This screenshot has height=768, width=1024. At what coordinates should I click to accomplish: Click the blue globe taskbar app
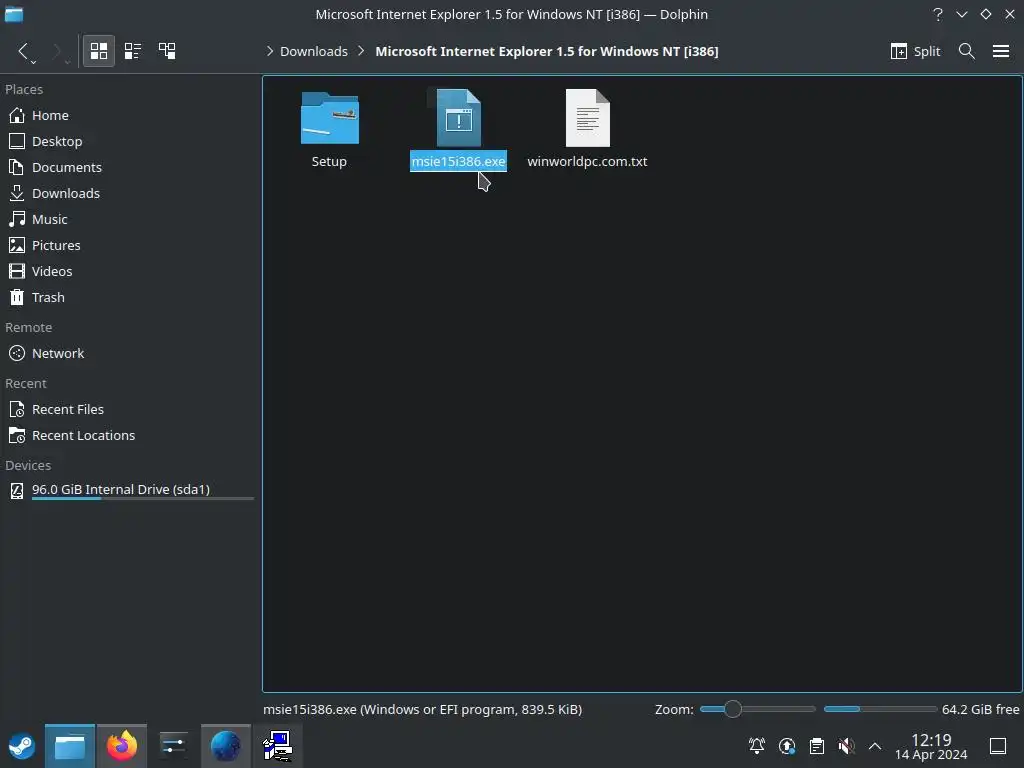225,746
